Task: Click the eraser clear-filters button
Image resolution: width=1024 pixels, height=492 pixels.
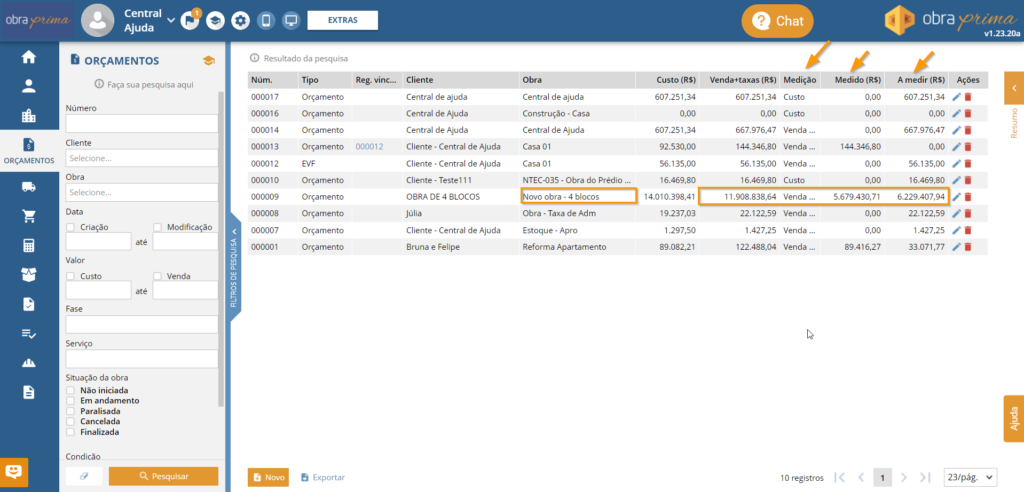Action: [x=84, y=476]
